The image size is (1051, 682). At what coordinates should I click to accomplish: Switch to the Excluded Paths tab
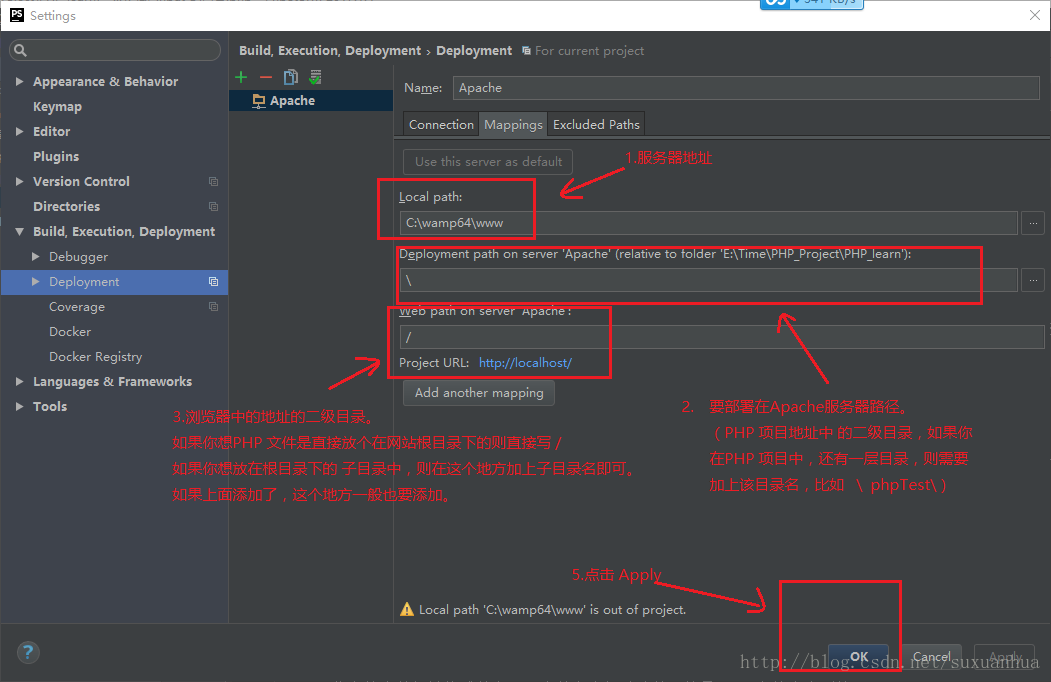596,125
